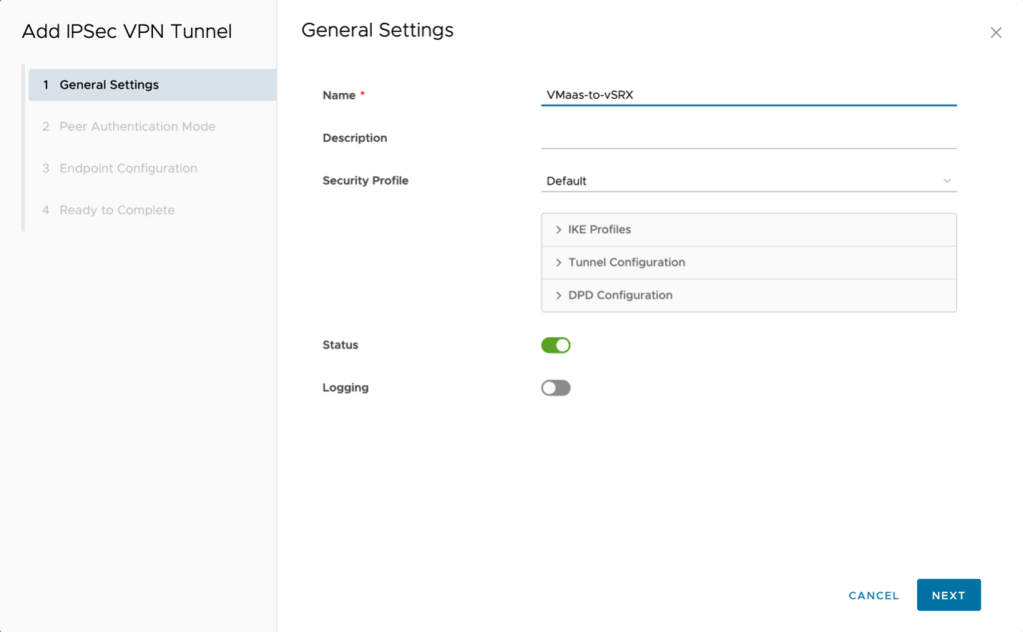Click the chevron arrow beside DPD Configuration
The image size is (1023, 634).
(x=558, y=296)
